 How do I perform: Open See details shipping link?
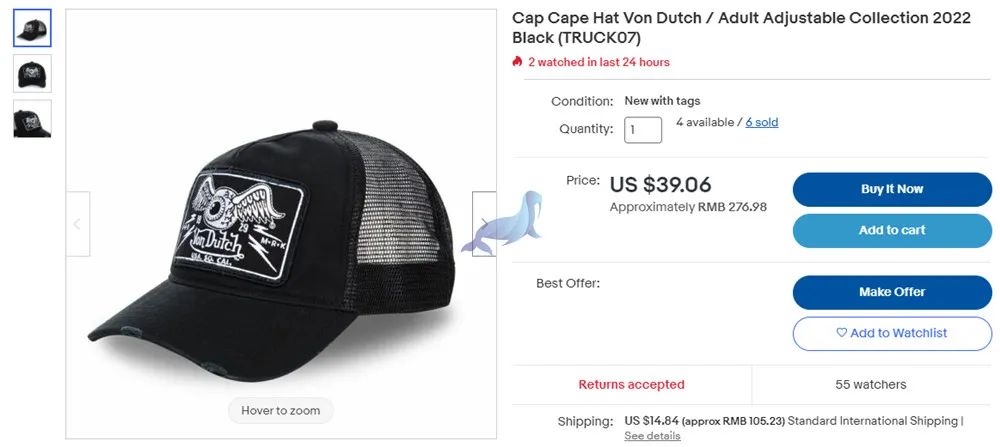[x=652, y=436]
